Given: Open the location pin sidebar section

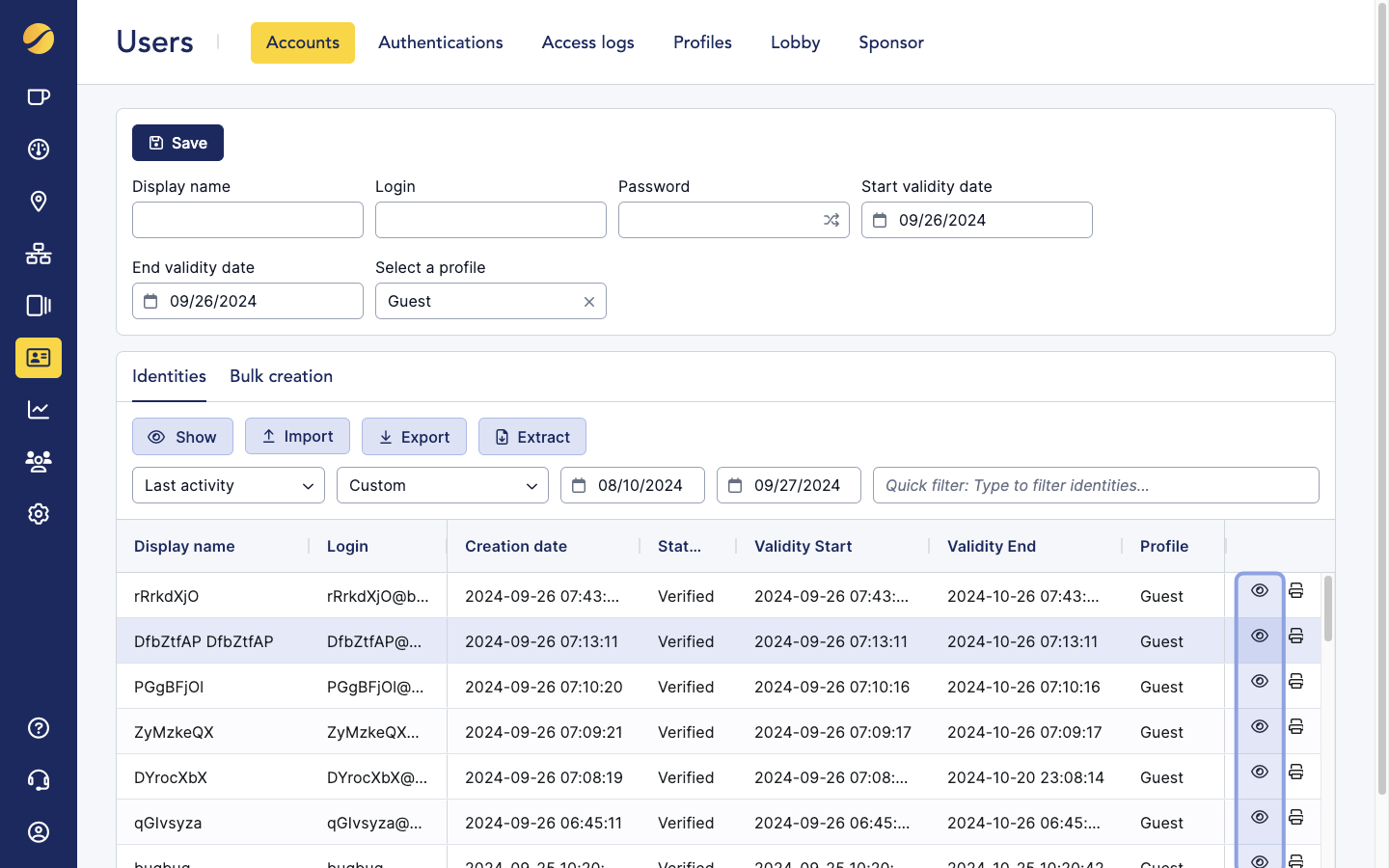Looking at the screenshot, I should 39,202.
